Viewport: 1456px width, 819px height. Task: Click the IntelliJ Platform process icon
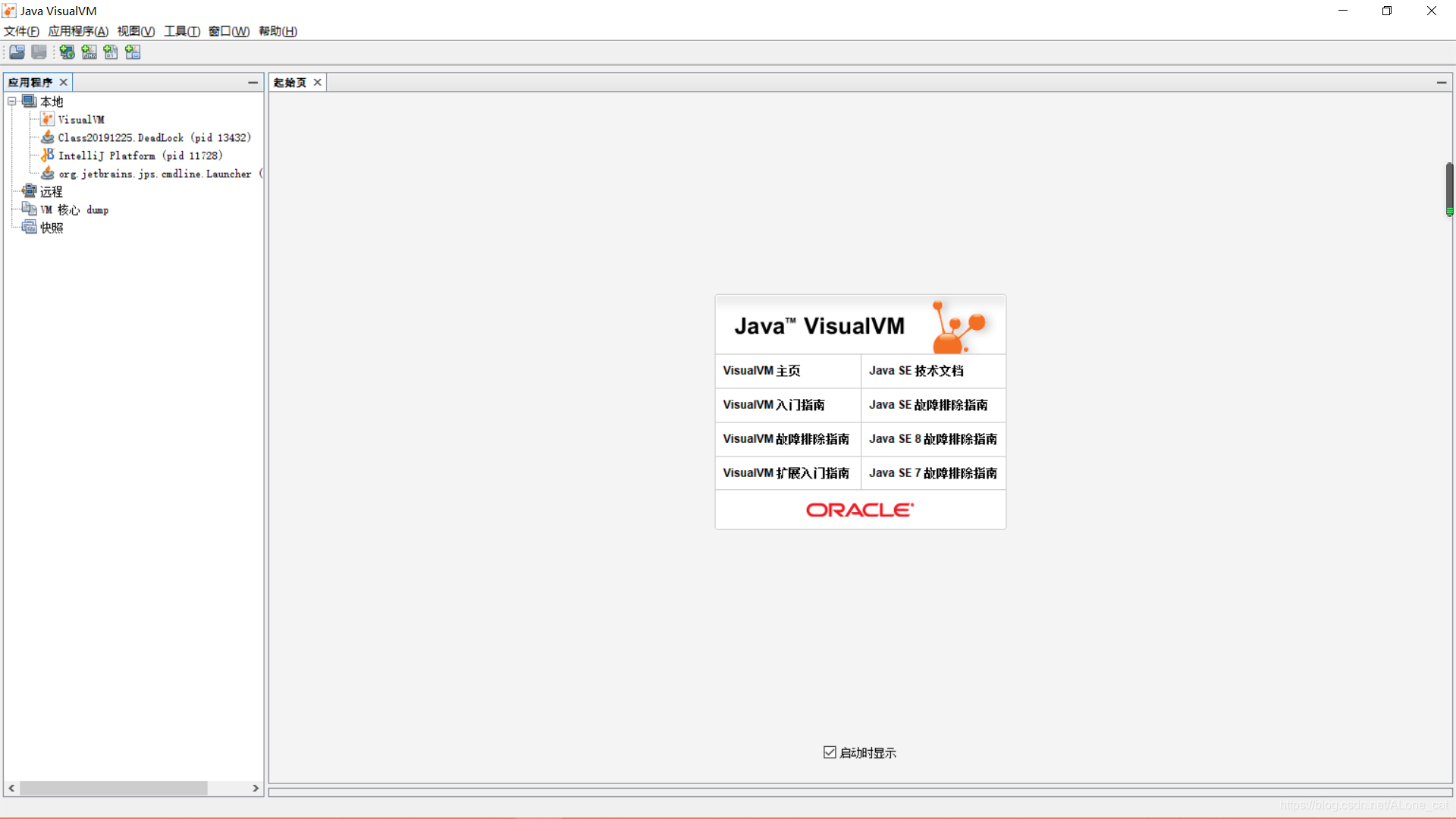pos(48,155)
